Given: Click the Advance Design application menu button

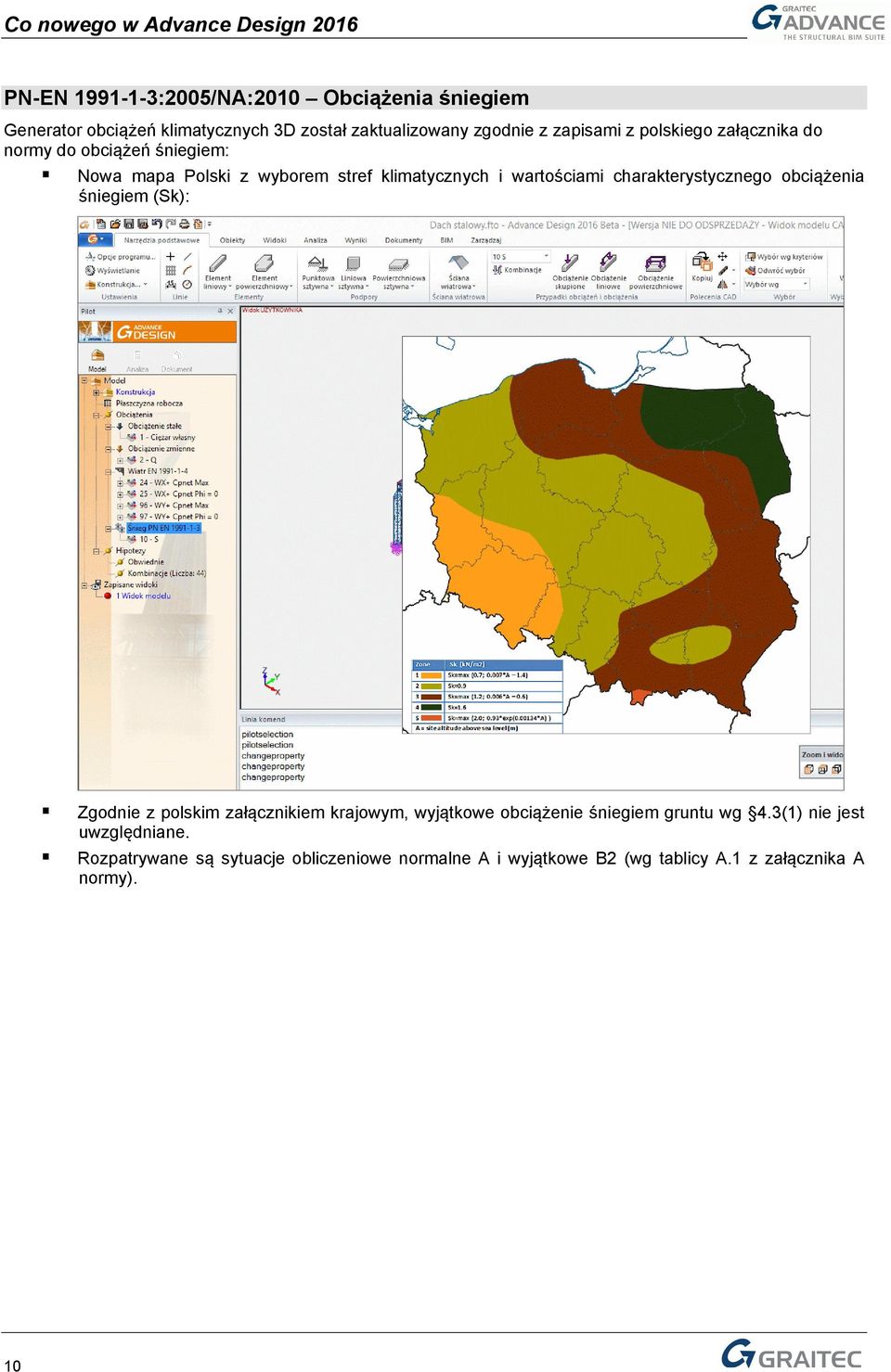Looking at the screenshot, I should tap(94, 239).
